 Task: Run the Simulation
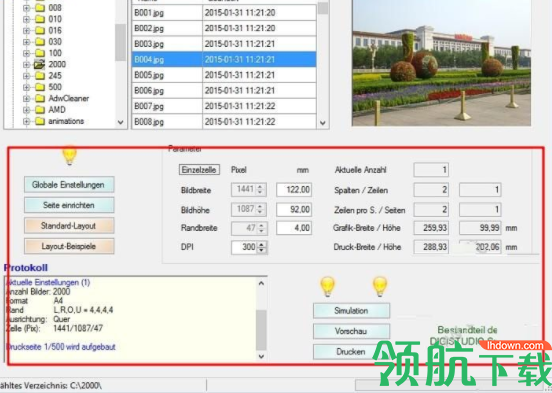click(351, 311)
